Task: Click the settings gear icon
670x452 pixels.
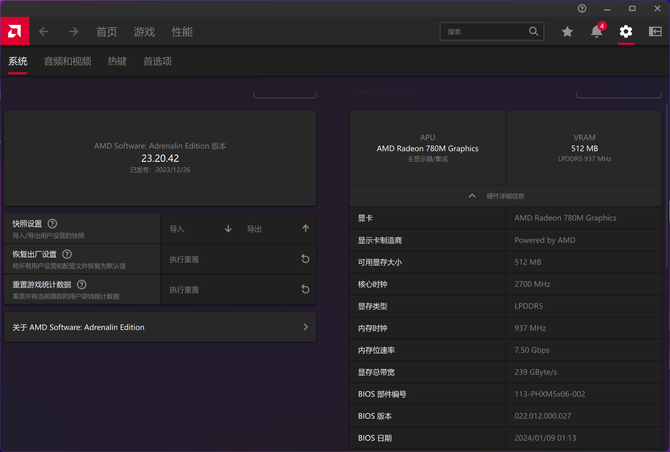Action: pos(626,32)
